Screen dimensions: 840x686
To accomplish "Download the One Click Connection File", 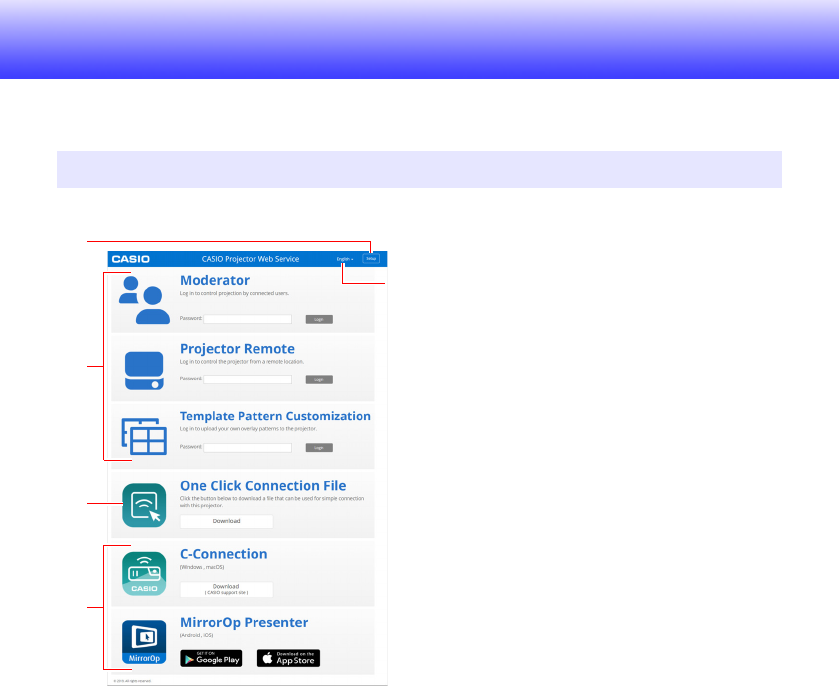I will pos(227,521).
